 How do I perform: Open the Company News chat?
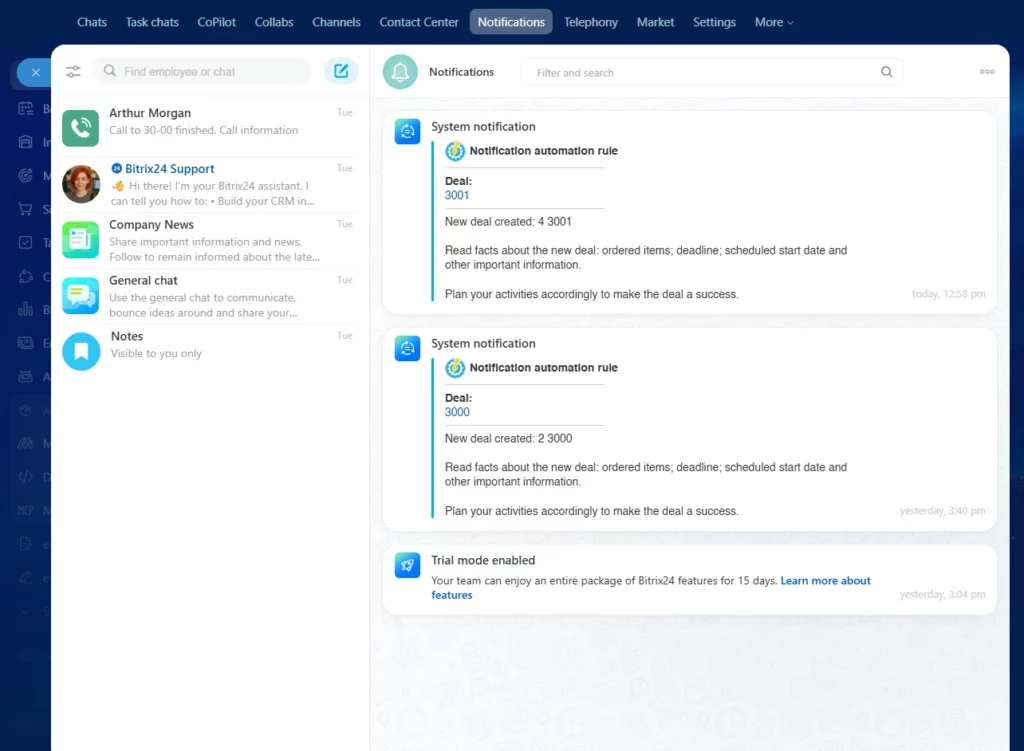click(208, 240)
